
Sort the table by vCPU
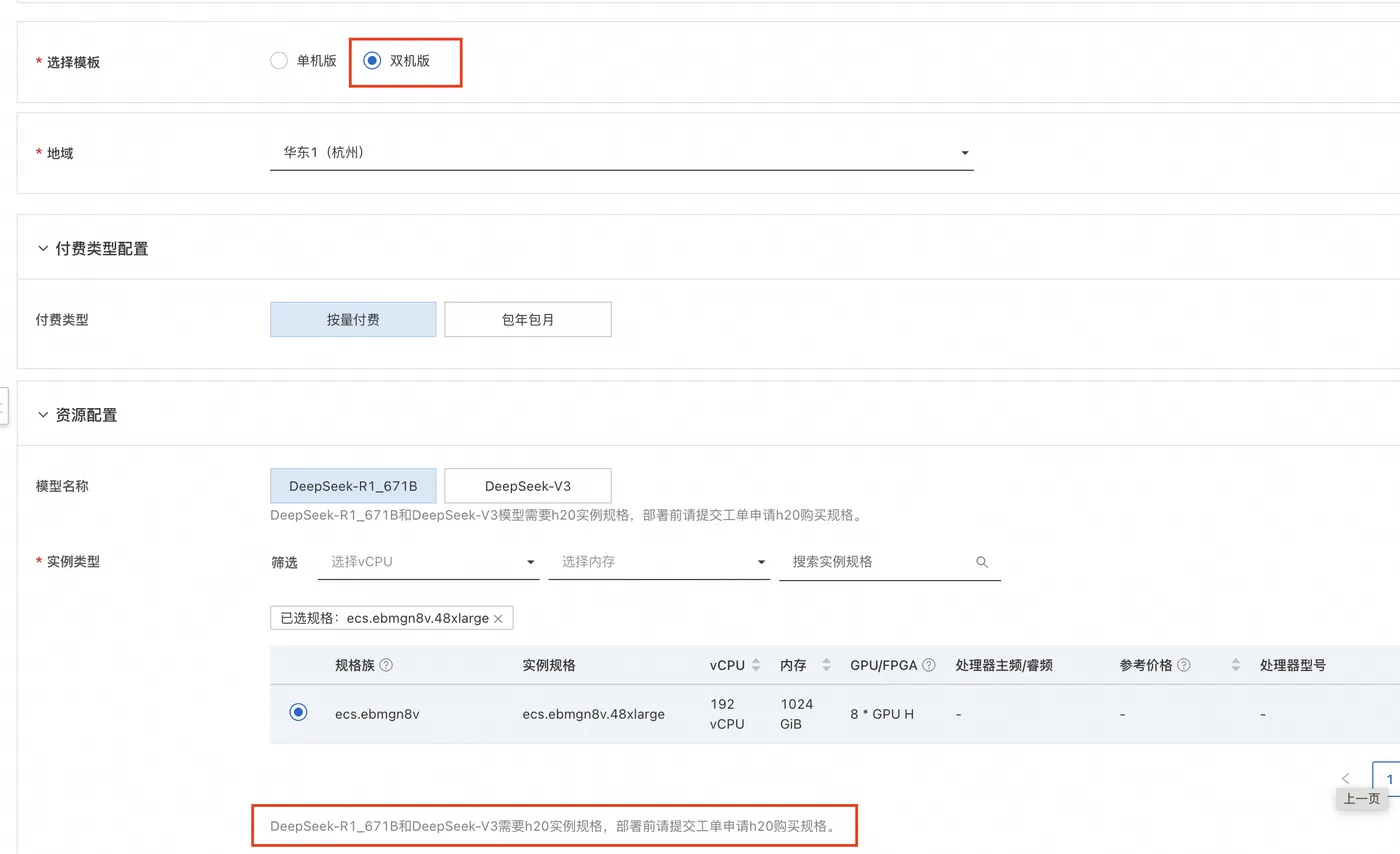[x=756, y=665]
